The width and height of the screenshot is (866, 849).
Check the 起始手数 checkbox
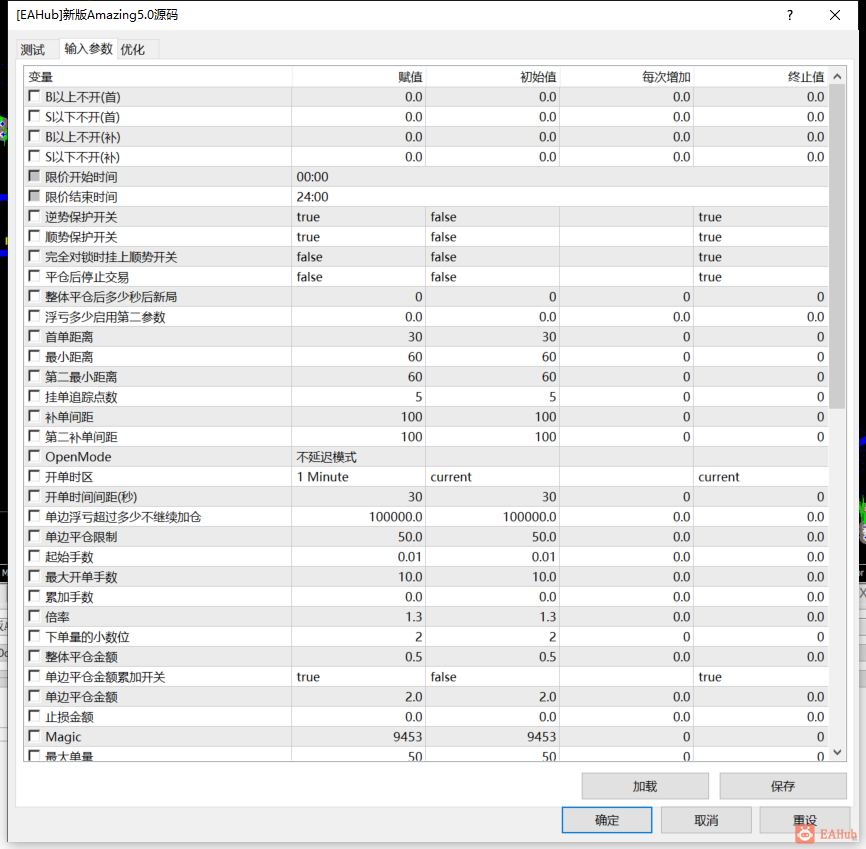click(34, 556)
